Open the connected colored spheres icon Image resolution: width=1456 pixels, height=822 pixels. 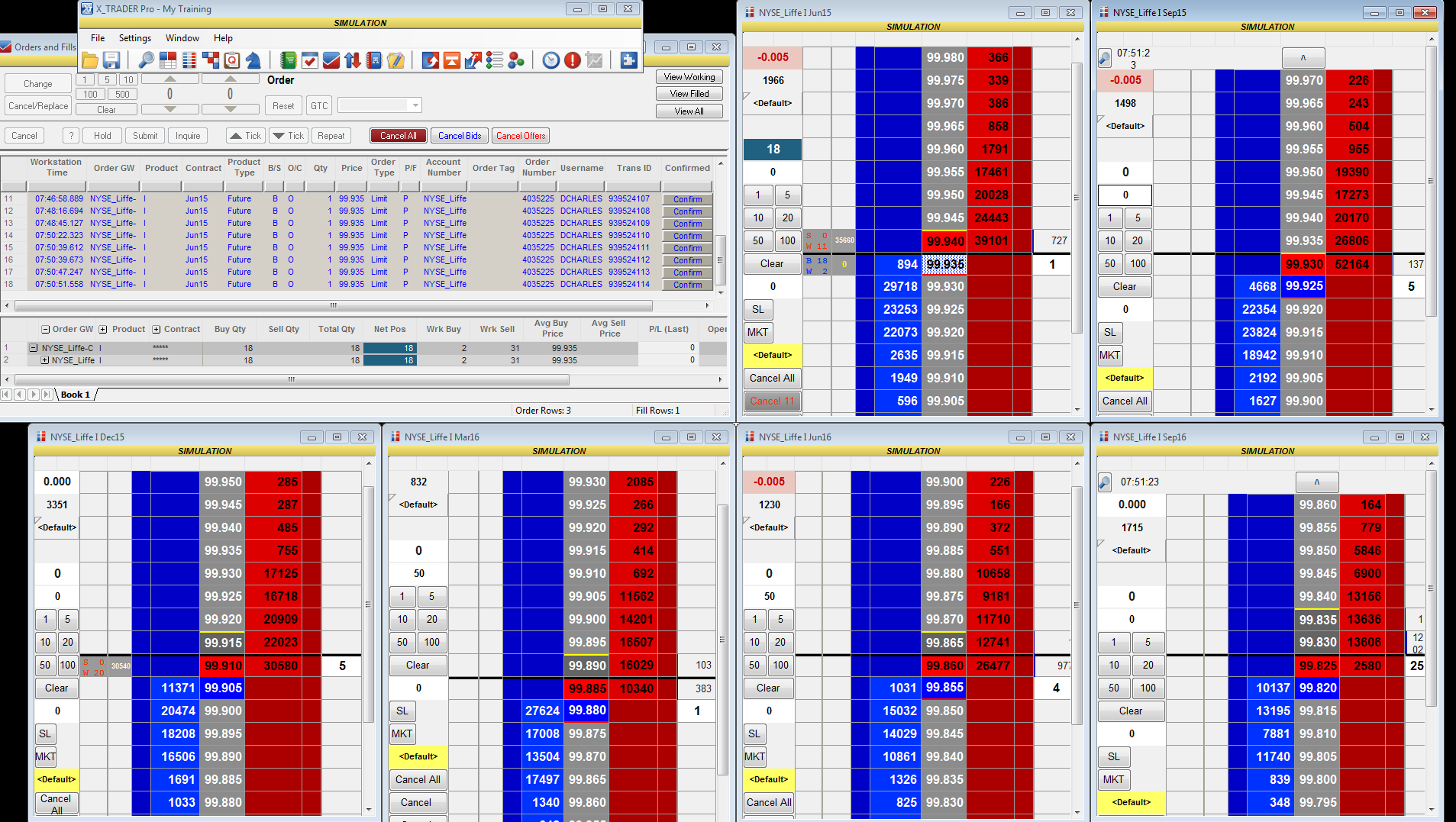point(516,60)
